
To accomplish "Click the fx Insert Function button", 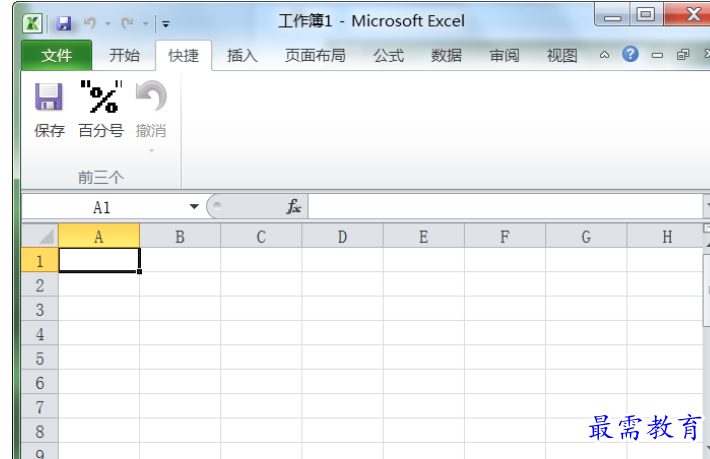I will coord(293,207).
